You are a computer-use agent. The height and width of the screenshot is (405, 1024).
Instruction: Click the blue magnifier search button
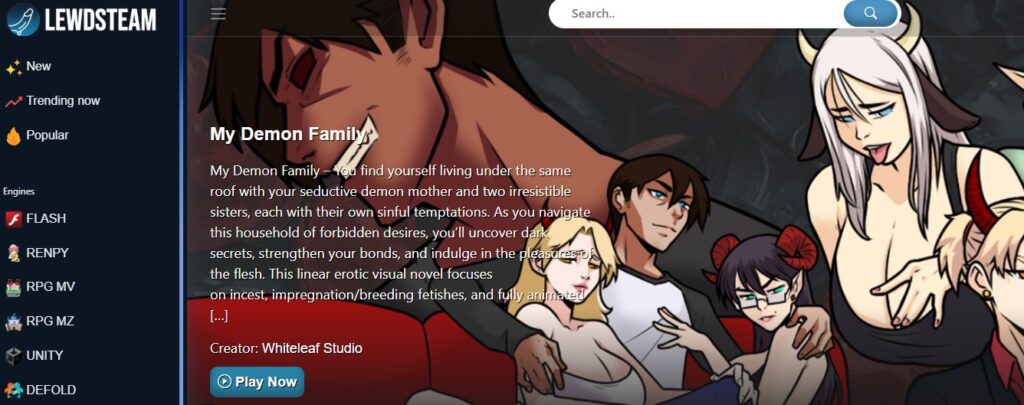(x=871, y=13)
